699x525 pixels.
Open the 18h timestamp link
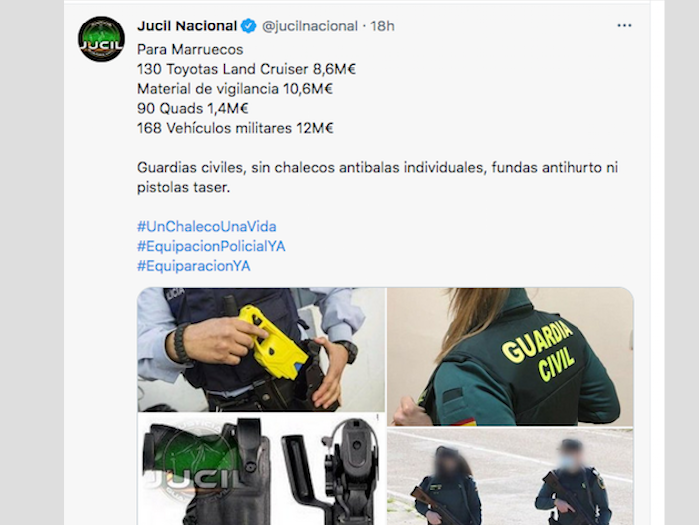pos(382,26)
